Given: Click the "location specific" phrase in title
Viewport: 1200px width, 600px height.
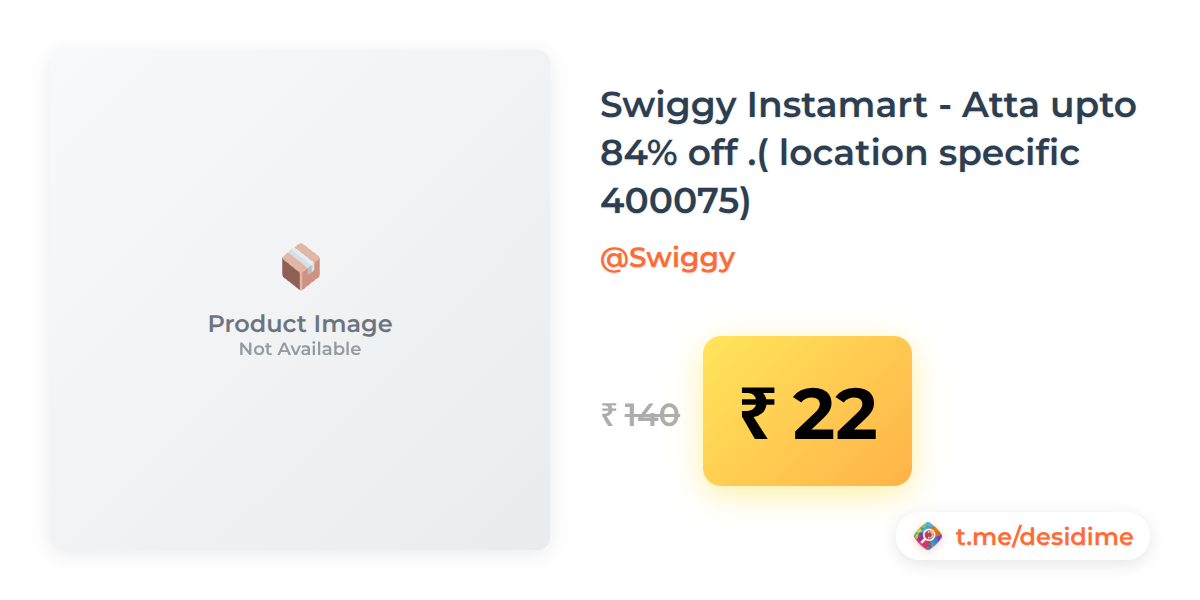Looking at the screenshot, I should (x=930, y=154).
